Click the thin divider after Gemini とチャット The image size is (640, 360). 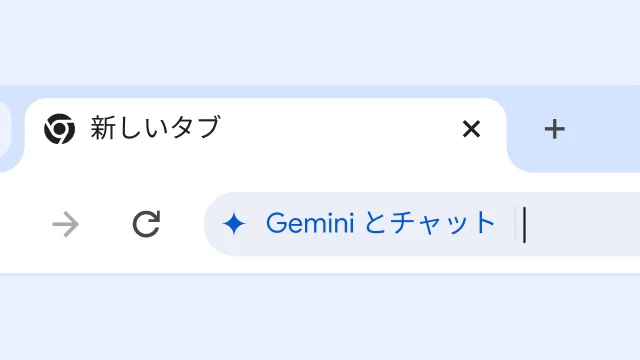(516, 224)
